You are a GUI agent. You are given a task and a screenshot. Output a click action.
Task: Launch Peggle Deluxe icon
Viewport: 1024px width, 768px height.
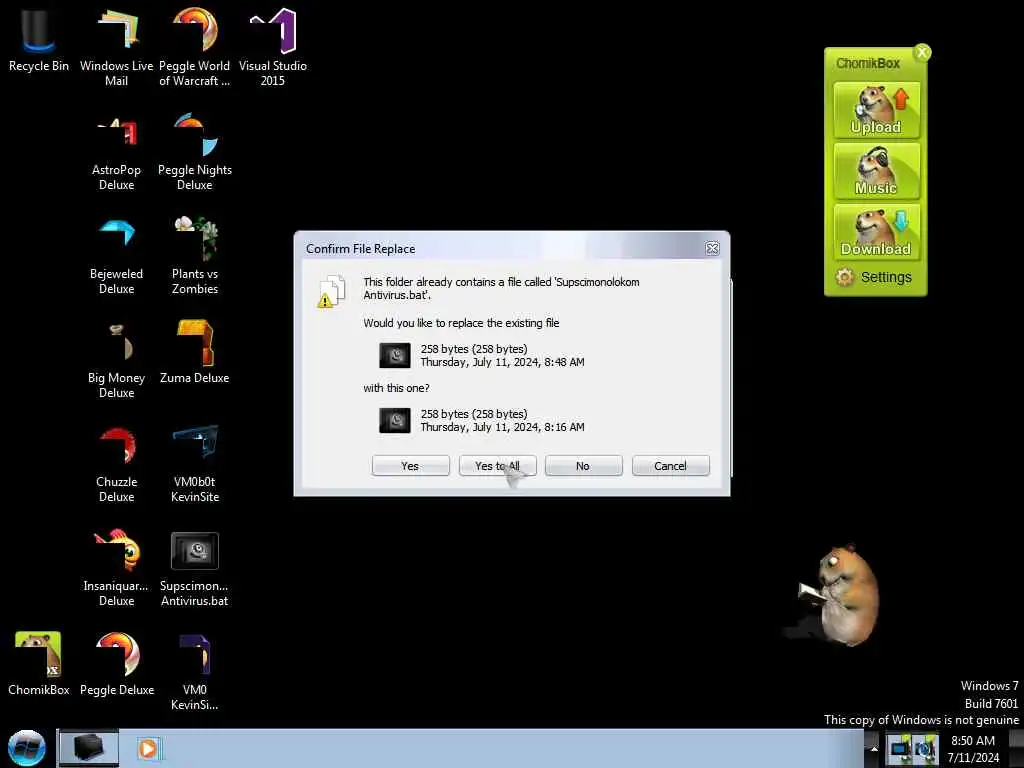(117, 663)
